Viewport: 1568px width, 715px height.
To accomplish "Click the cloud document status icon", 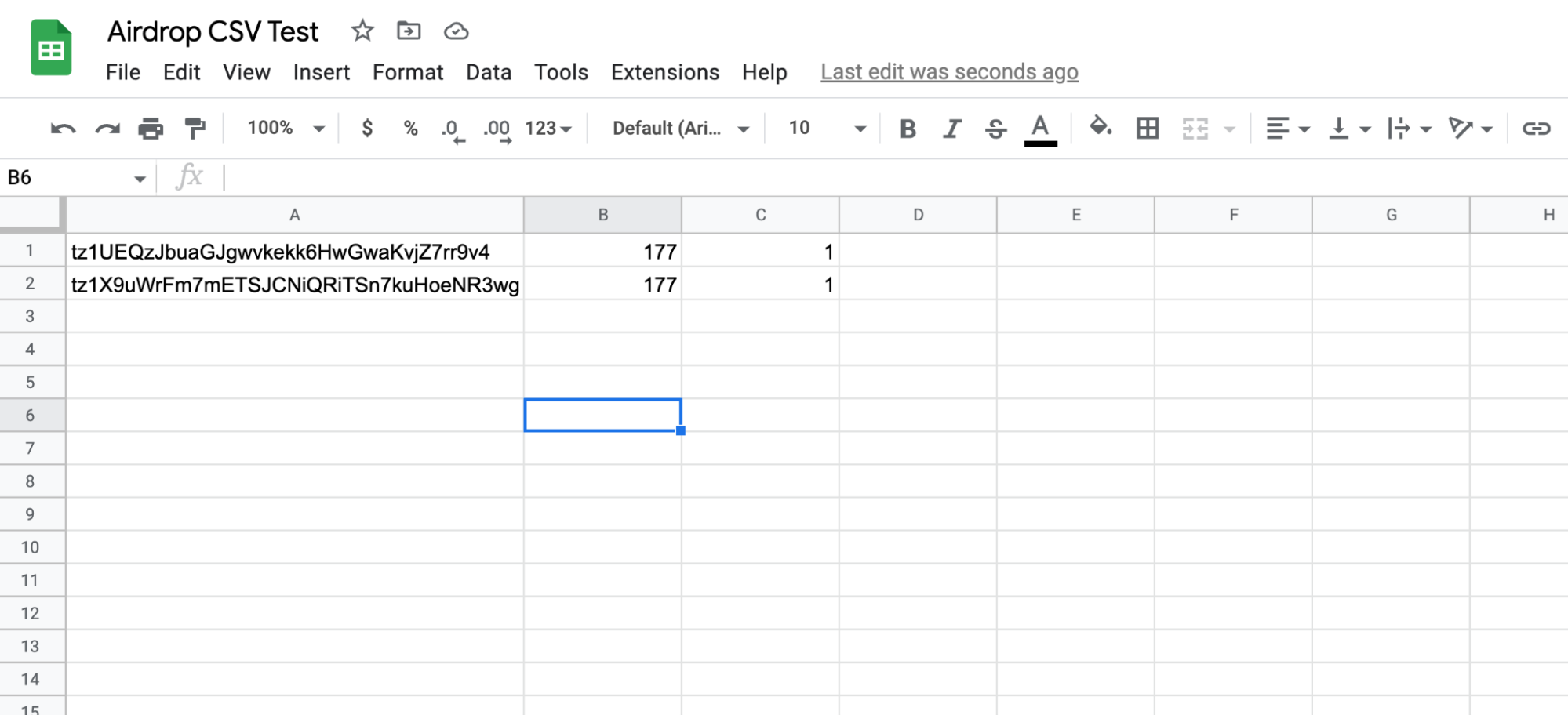I will point(456,31).
